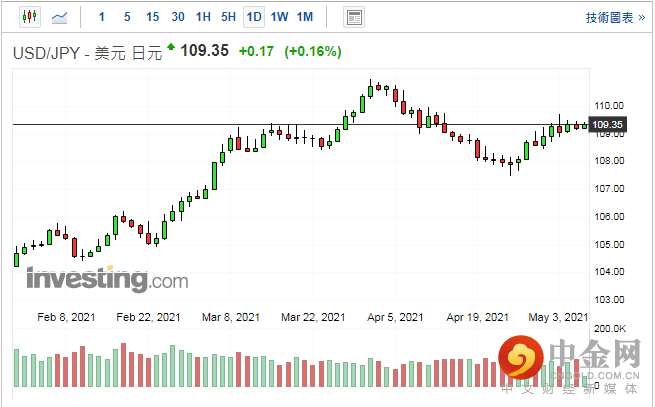Click the May 3, 2021 date label
Image resolution: width=655 pixels, height=407 pixels.
pos(558,317)
